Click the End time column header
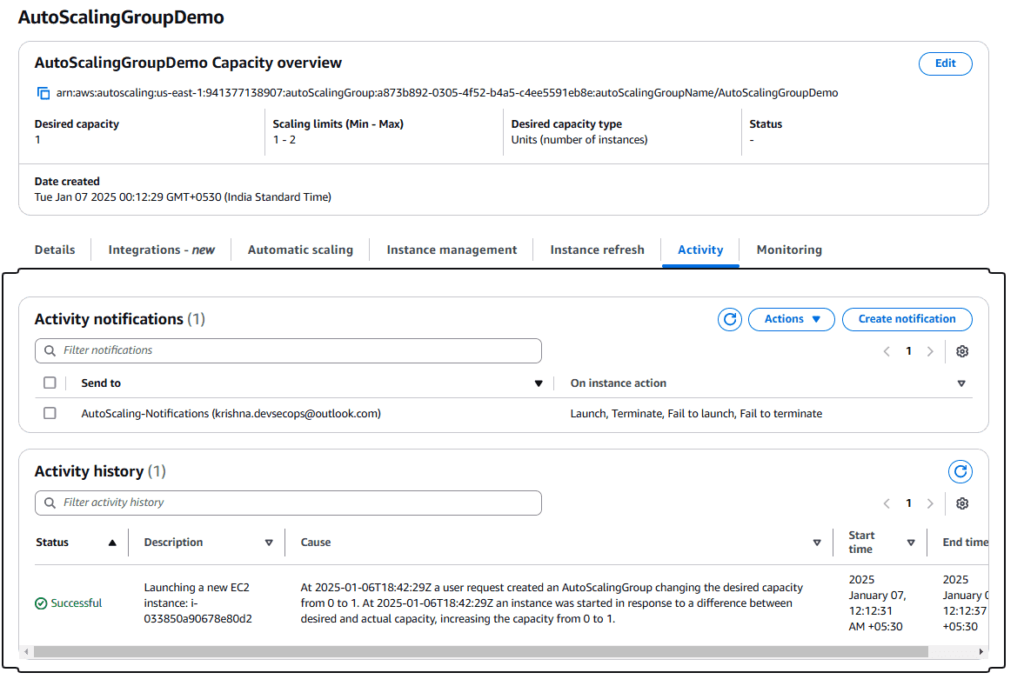 [x=965, y=543]
